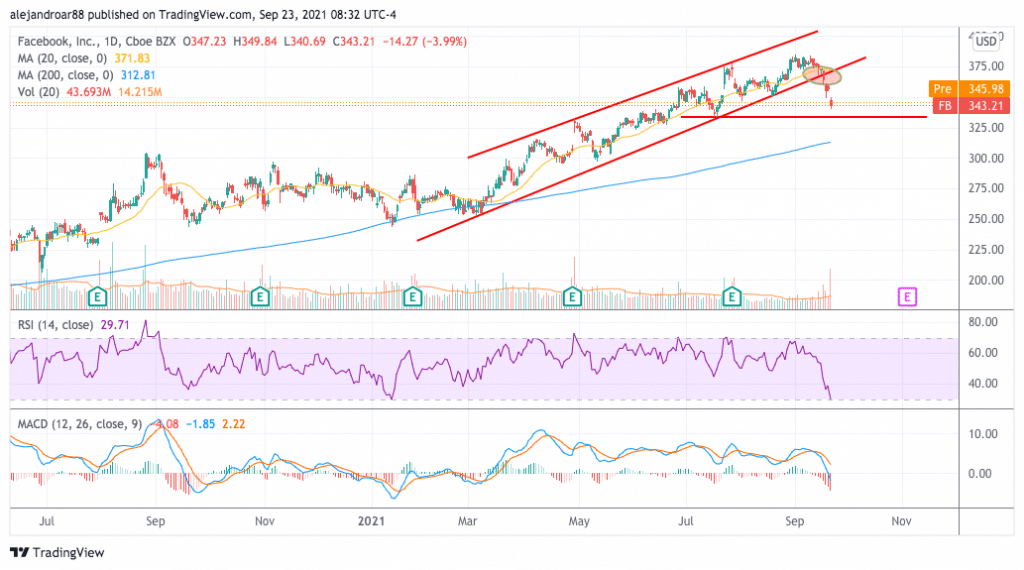The width and height of the screenshot is (1024, 570).
Task: Click the earnings marker near late July 2021
Action: [x=731, y=297]
